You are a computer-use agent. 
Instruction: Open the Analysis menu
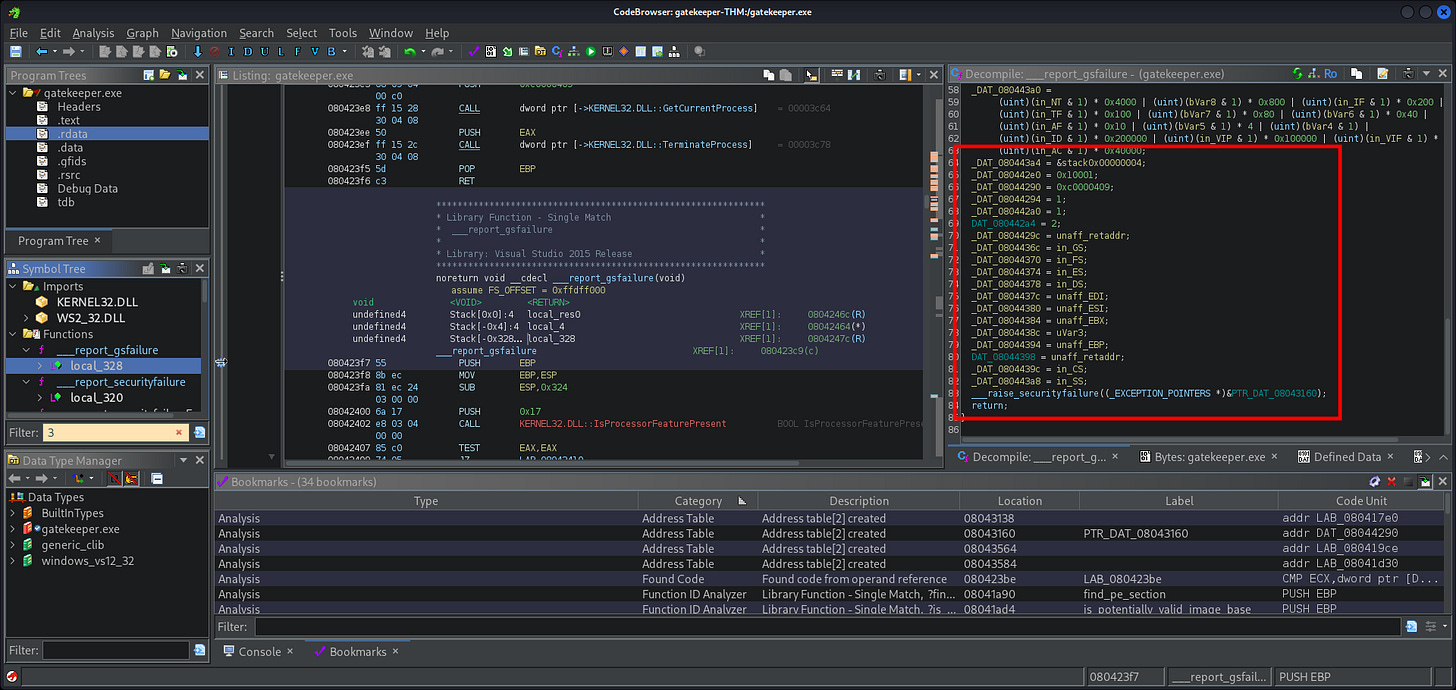click(x=93, y=33)
